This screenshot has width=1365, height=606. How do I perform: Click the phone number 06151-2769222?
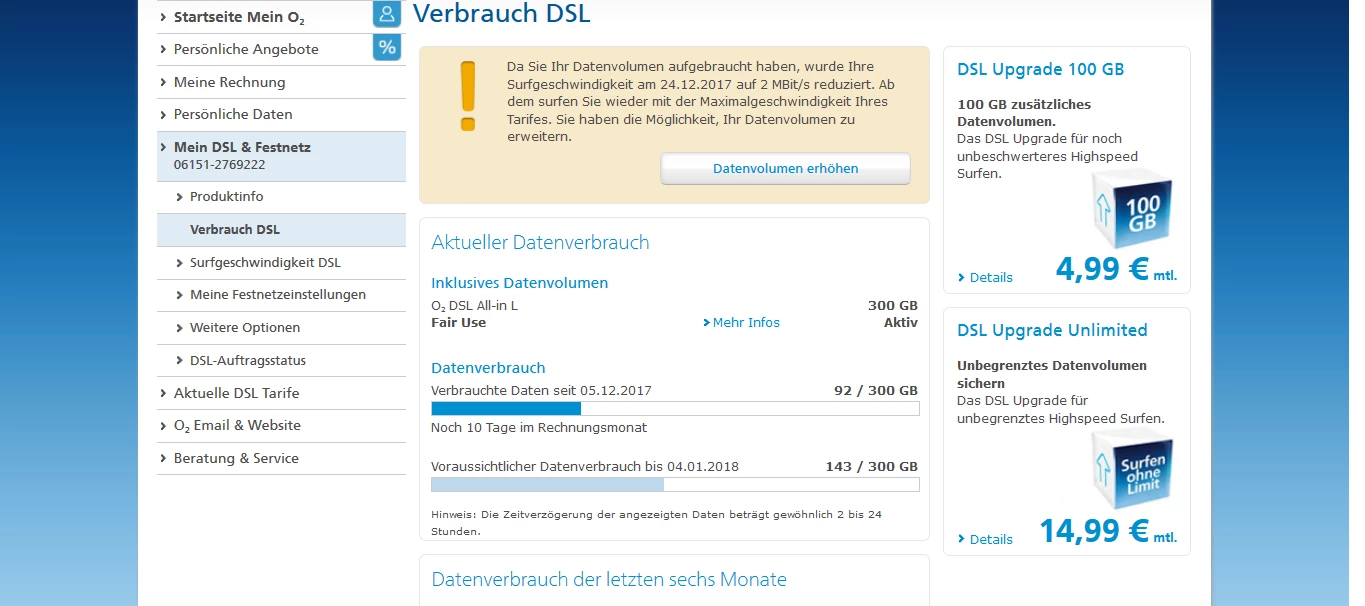click(219, 165)
